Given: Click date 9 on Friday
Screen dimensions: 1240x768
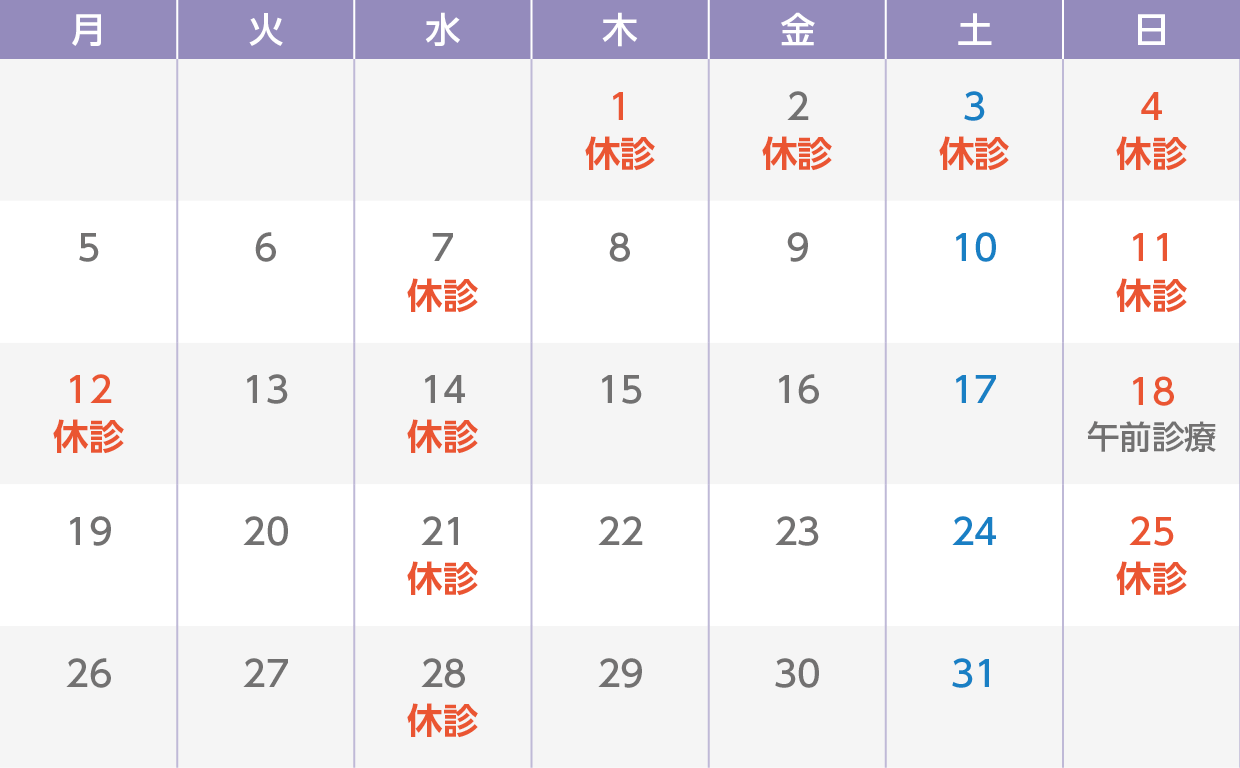Looking at the screenshot, I should (x=797, y=248).
